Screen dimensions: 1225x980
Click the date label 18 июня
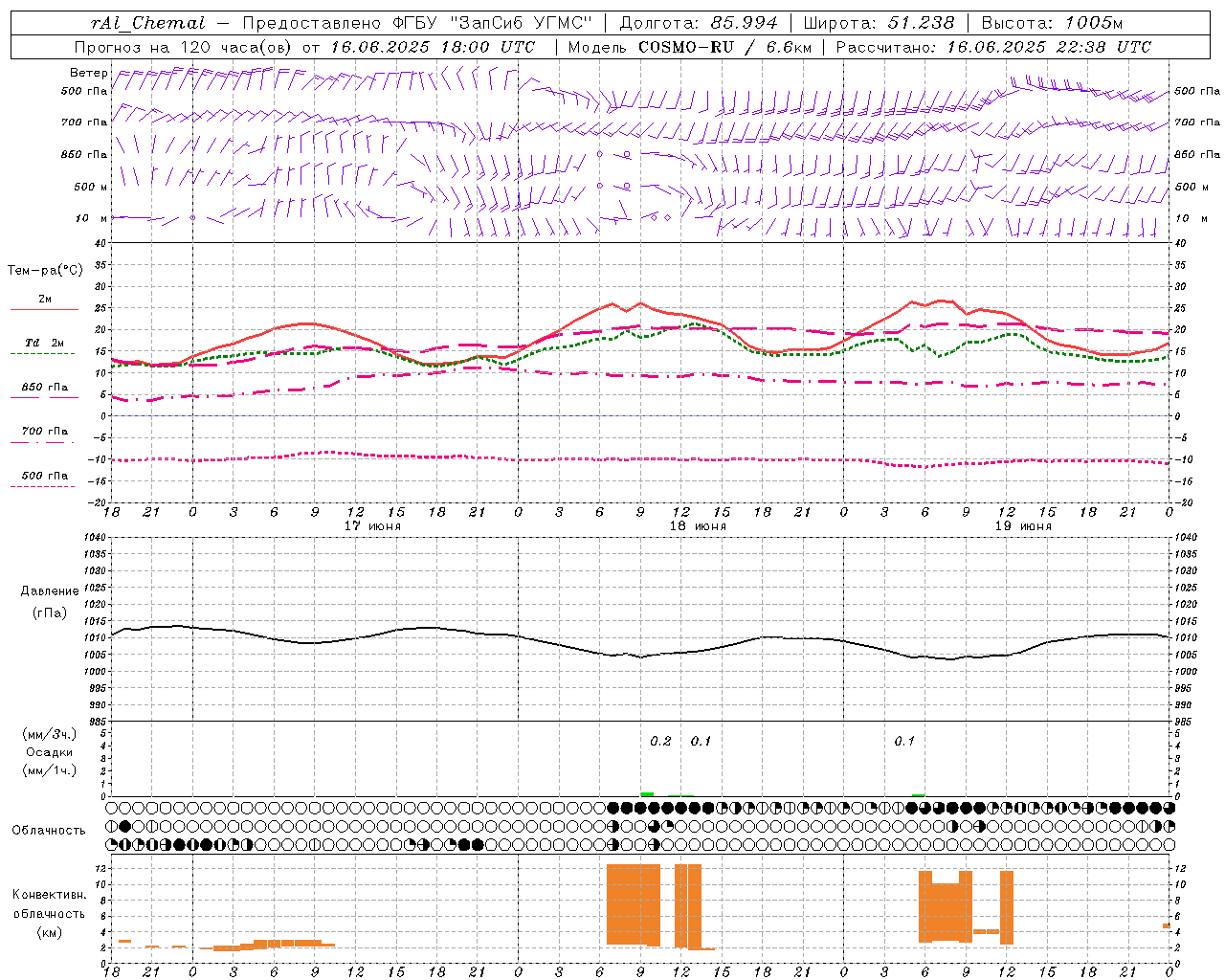(698, 526)
